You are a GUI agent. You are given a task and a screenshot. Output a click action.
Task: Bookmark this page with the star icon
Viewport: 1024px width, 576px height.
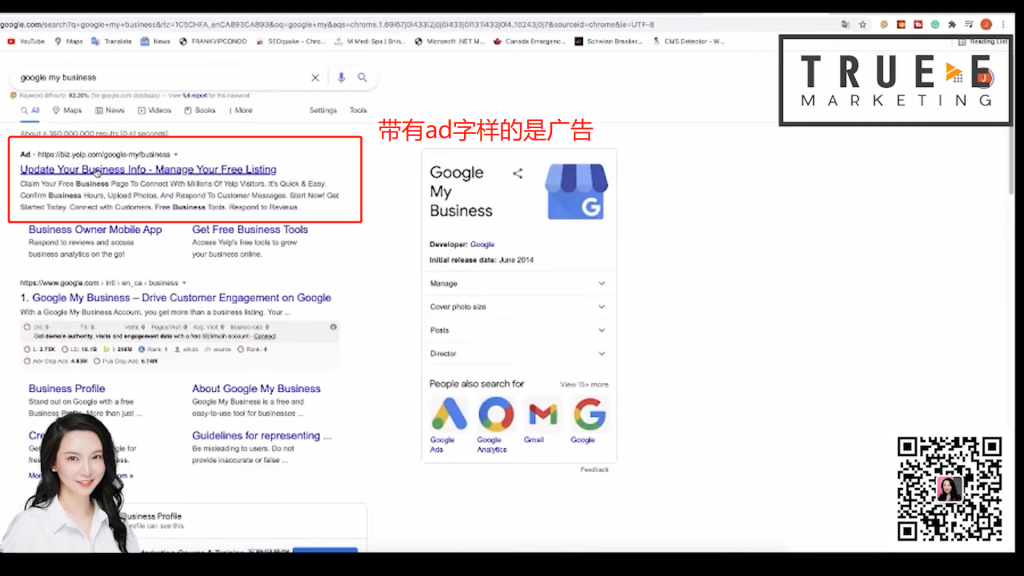(863, 24)
